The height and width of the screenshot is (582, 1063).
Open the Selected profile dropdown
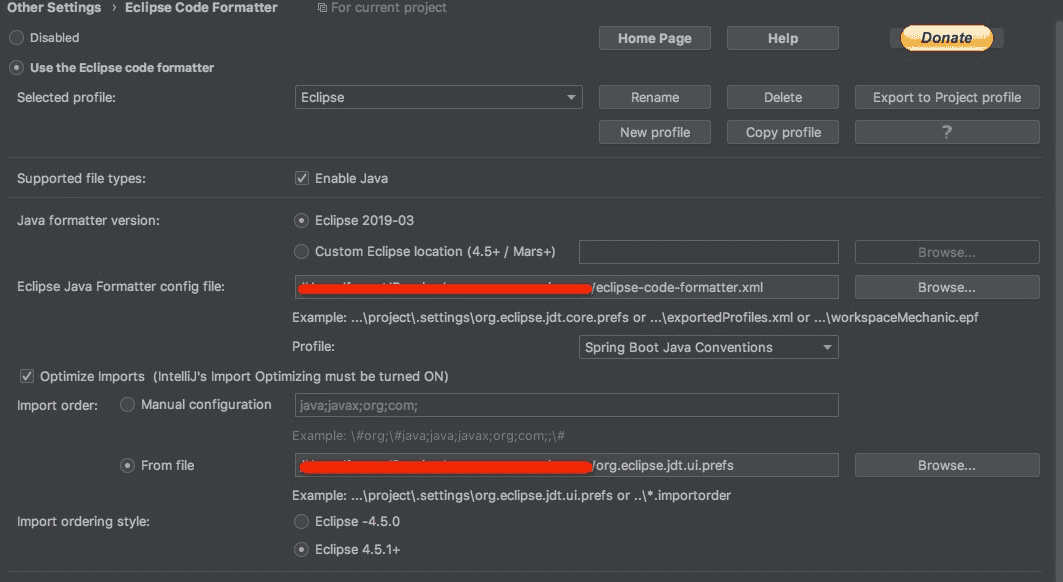(x=439, y=97)
